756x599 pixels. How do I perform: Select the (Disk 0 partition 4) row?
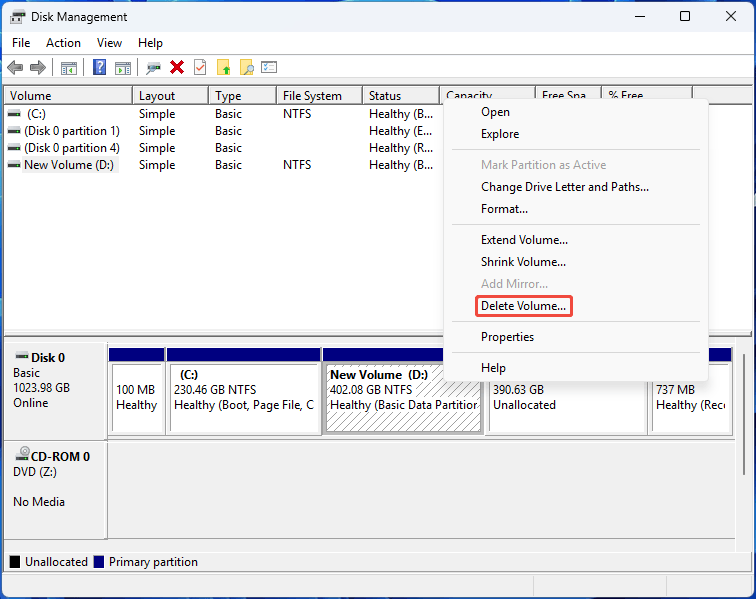(x=224, y=148)
